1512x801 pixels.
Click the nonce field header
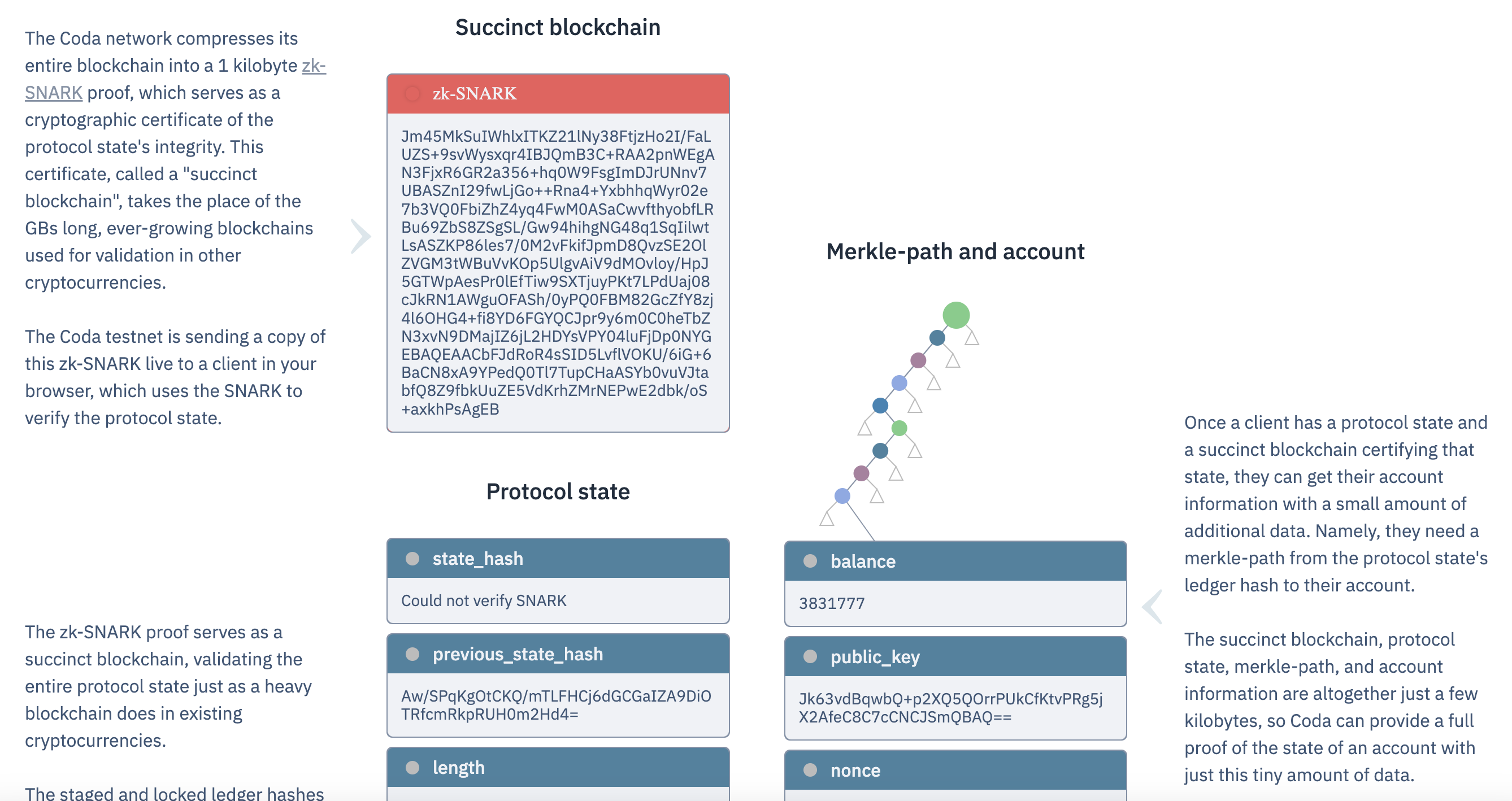click(955, 770)
